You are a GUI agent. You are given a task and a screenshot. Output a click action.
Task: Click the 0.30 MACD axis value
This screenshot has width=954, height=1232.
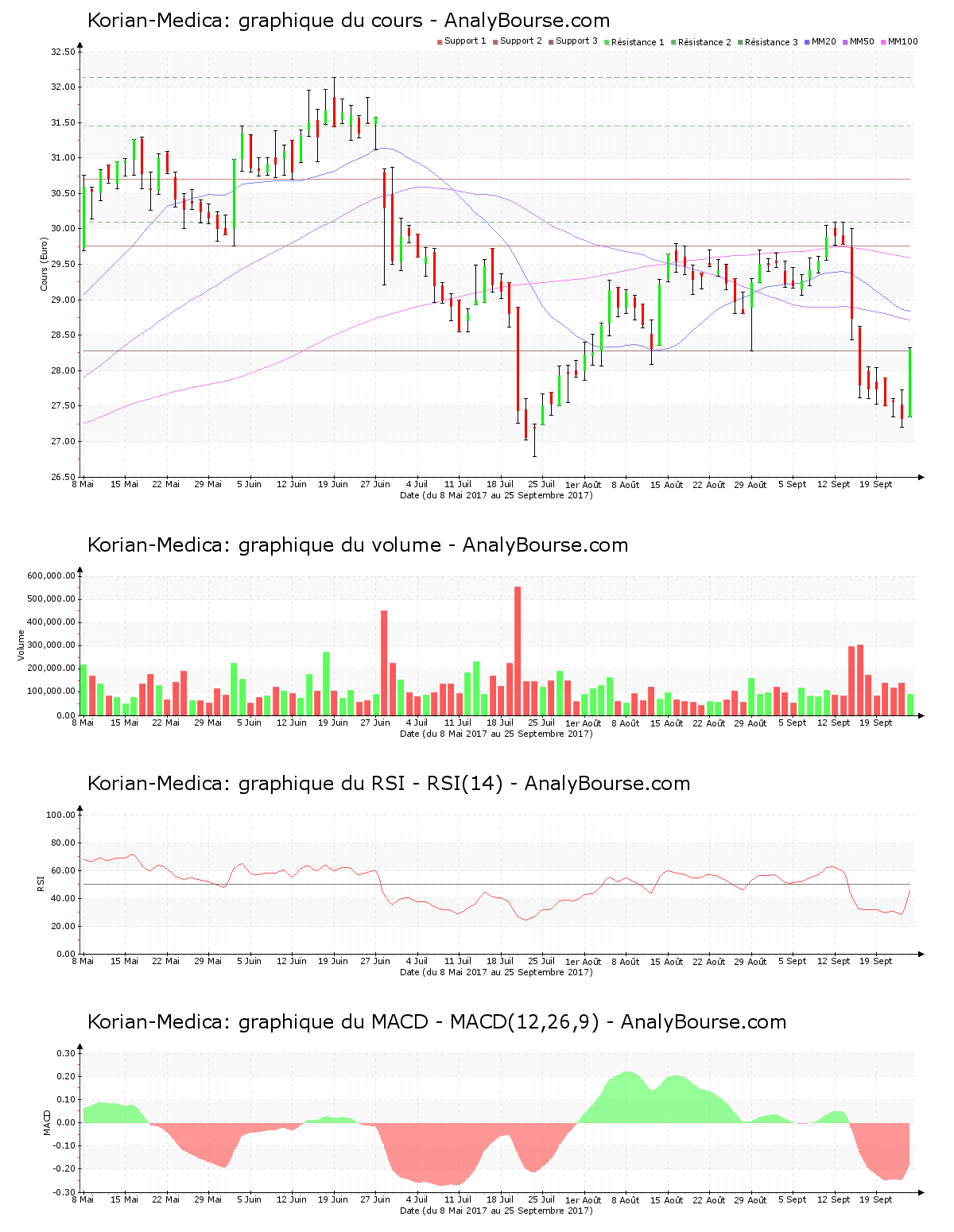click(x=66, y=1053)
